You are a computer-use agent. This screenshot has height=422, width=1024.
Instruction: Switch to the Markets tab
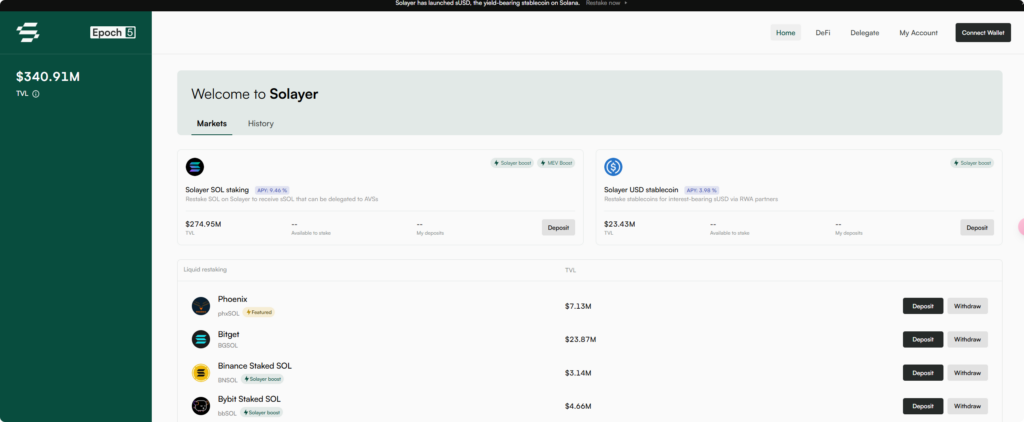point(212,123)
